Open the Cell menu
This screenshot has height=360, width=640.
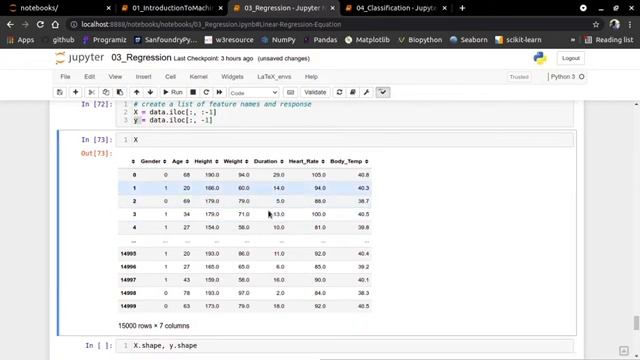170,77
